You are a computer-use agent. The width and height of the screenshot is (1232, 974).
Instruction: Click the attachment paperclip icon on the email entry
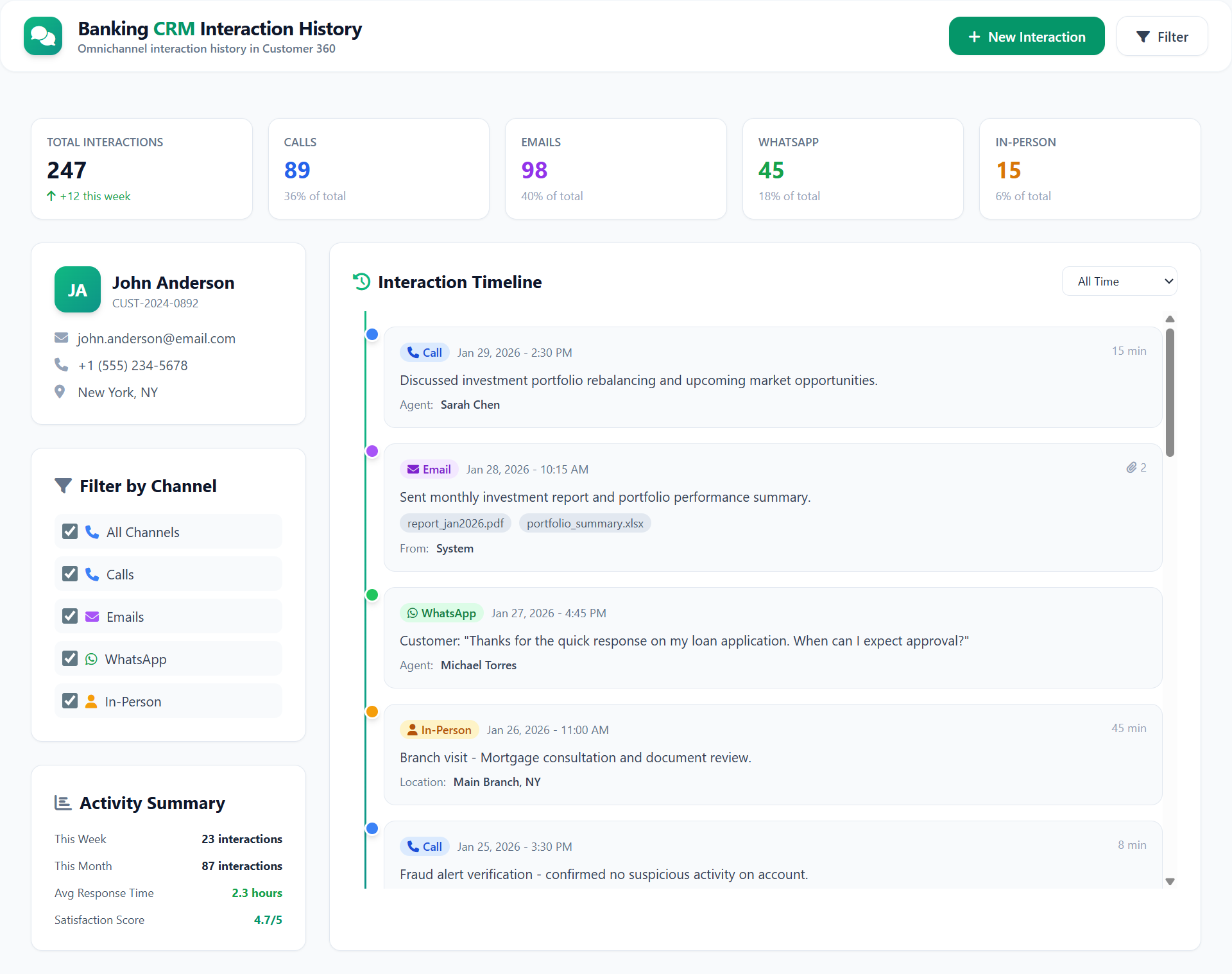tap(1131, 467)
